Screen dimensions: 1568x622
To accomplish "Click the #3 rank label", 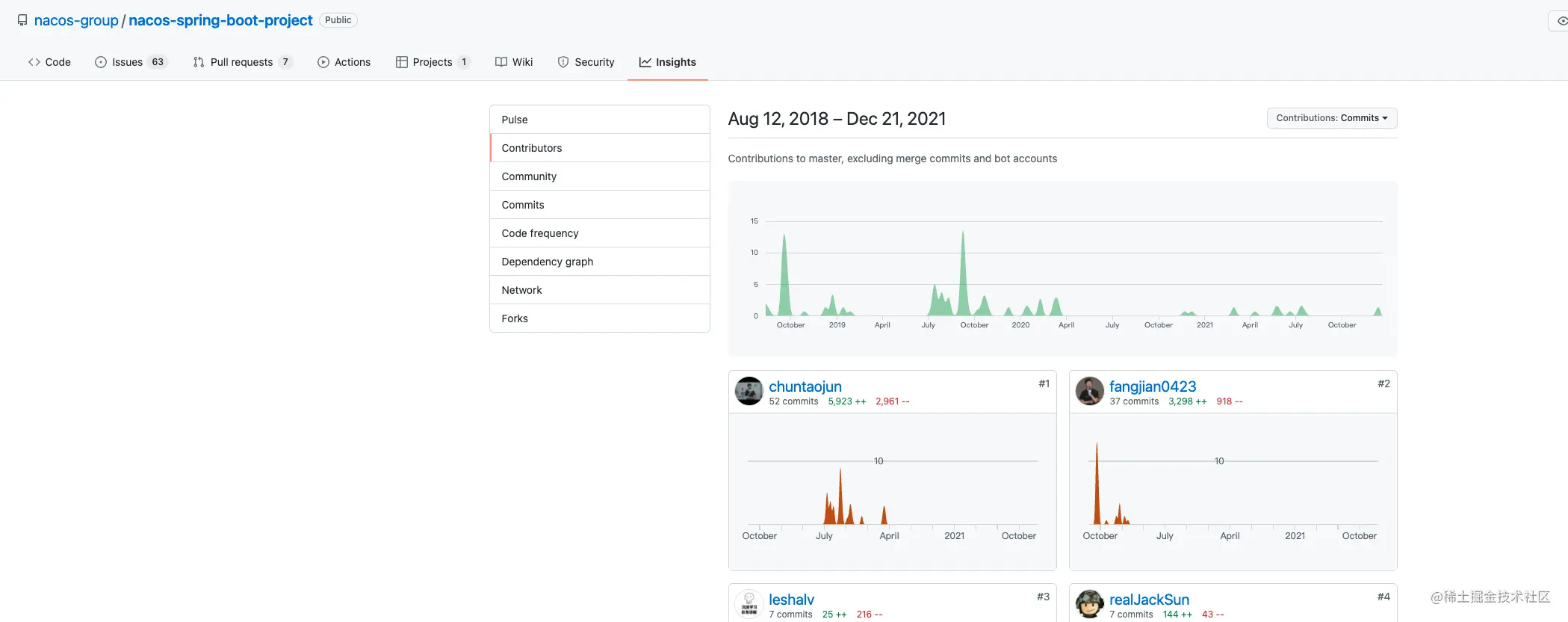I will pyautogui.click(x=1043, y=597).
